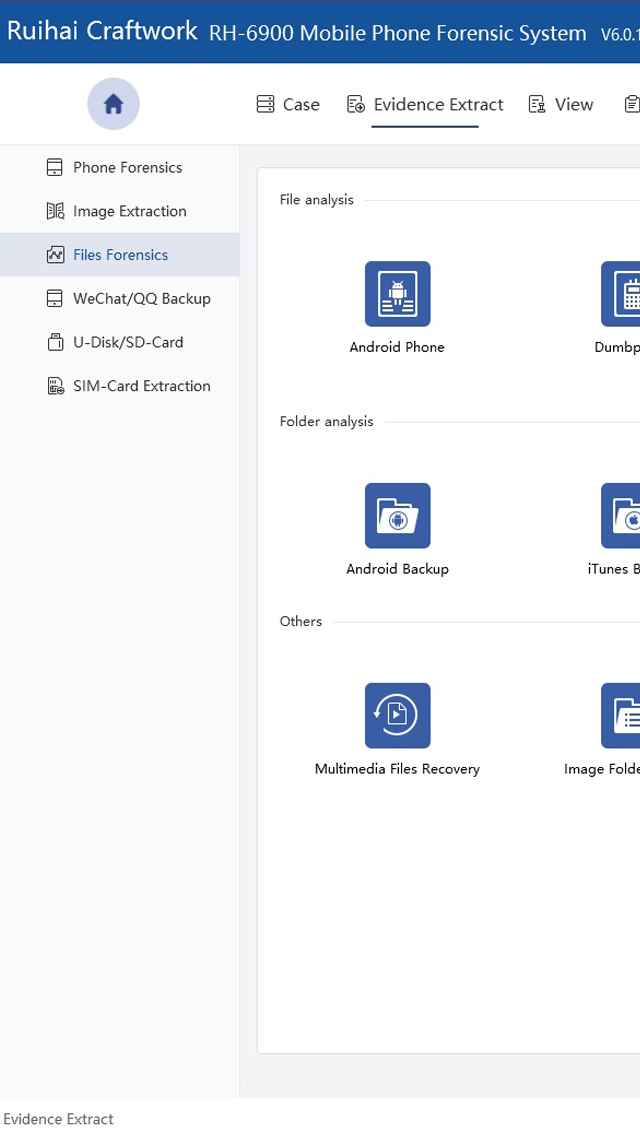This screenshot has width=640, height=1136.
Task: Click the Android Backup text label
Action: (x=397, y=569)
